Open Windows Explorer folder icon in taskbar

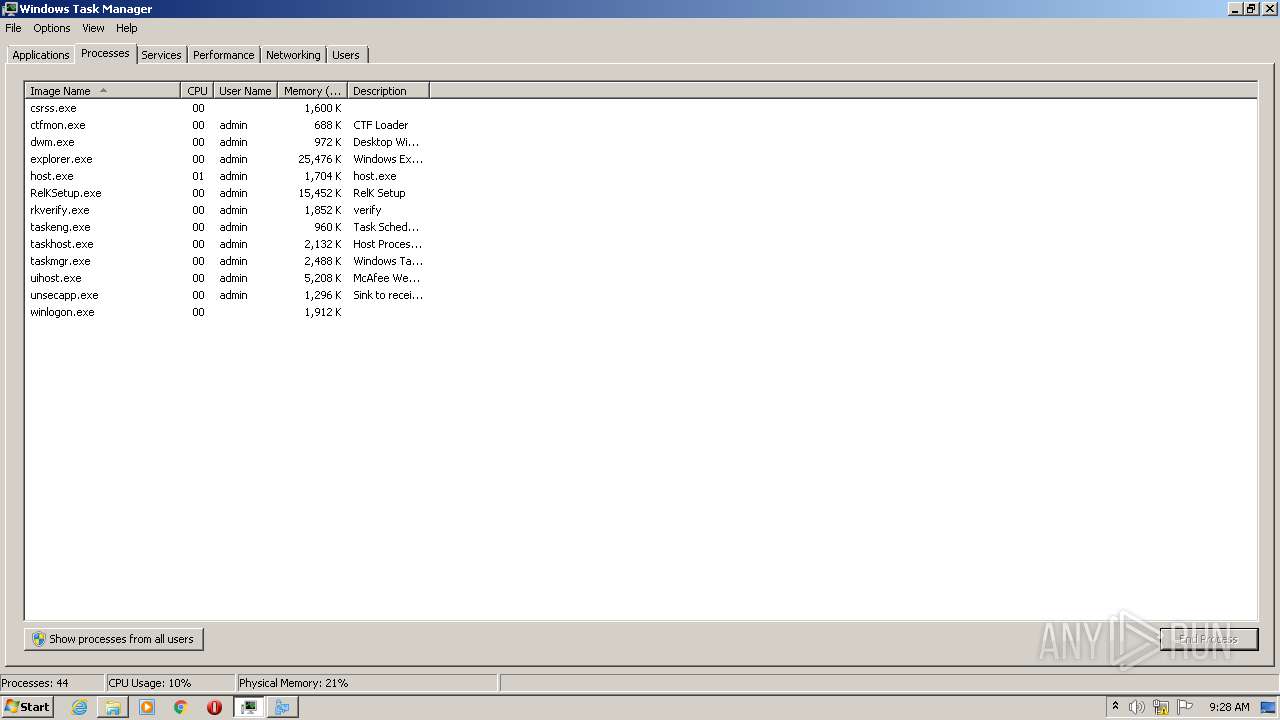(113, 707)
